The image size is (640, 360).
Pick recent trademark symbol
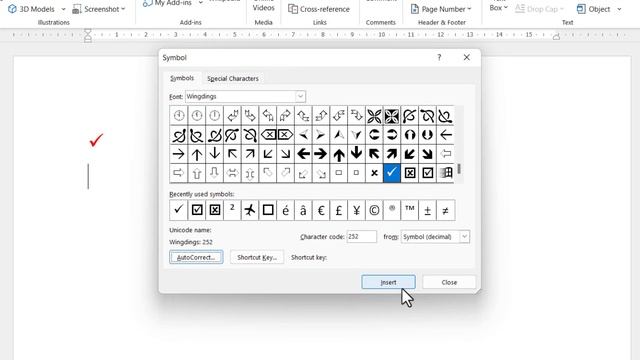pyautogui.click(x=409, y=210)
